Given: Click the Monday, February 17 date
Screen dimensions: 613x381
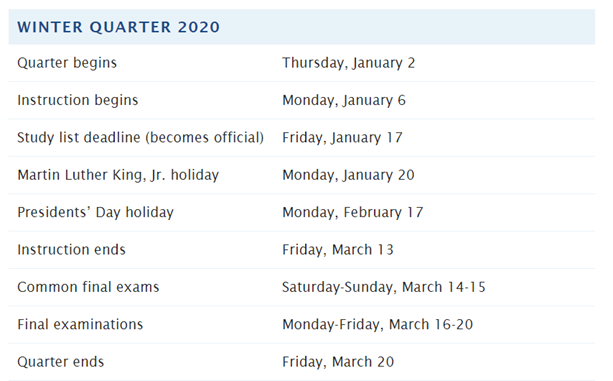Looking at the screenshot, I should coord(353,212).
